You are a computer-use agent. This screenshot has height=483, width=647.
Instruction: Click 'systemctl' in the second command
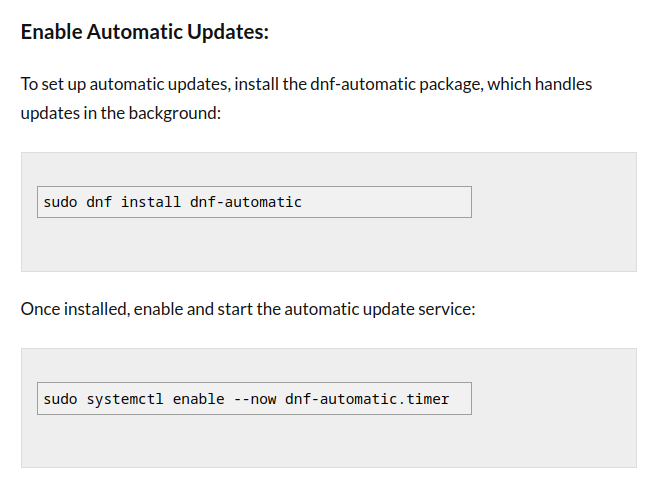tap(125, 399)
